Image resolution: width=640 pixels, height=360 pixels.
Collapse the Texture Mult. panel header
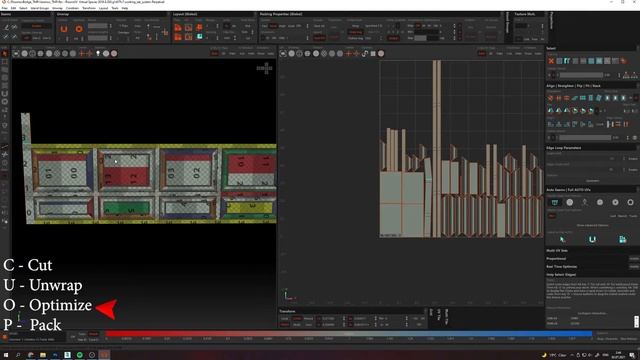pos(529,14)
